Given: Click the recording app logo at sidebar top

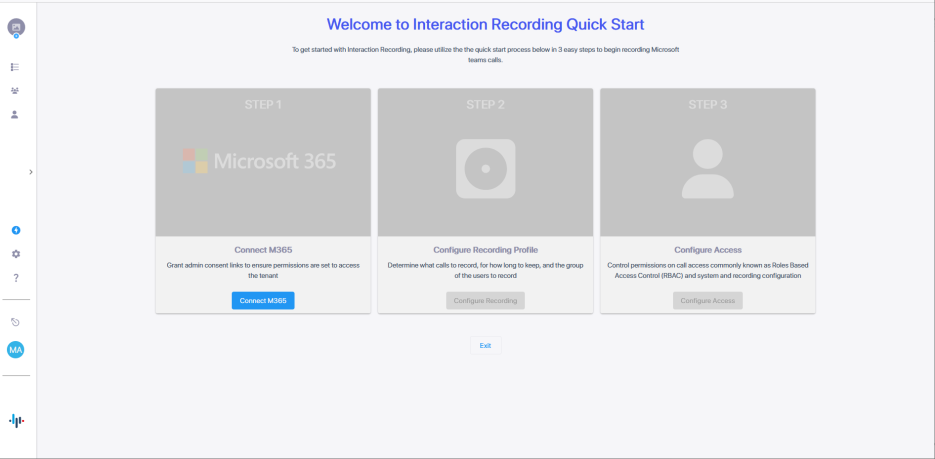Looking at the screenshot, I should tap(16, 27).
